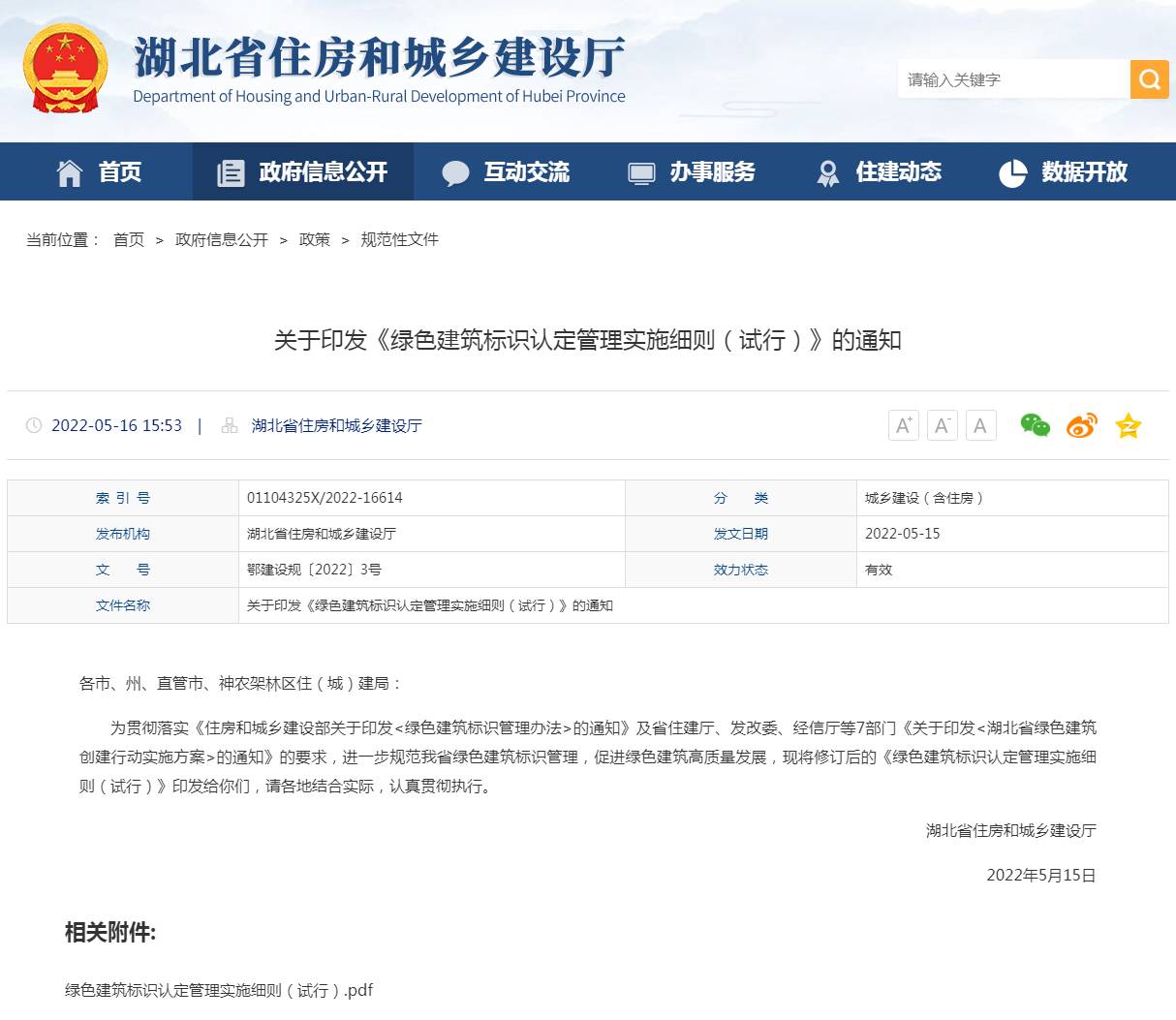Go to 规范性文件 breadcrumb link
This screenshot has width=1176, height=1020.
pos(399,239)
